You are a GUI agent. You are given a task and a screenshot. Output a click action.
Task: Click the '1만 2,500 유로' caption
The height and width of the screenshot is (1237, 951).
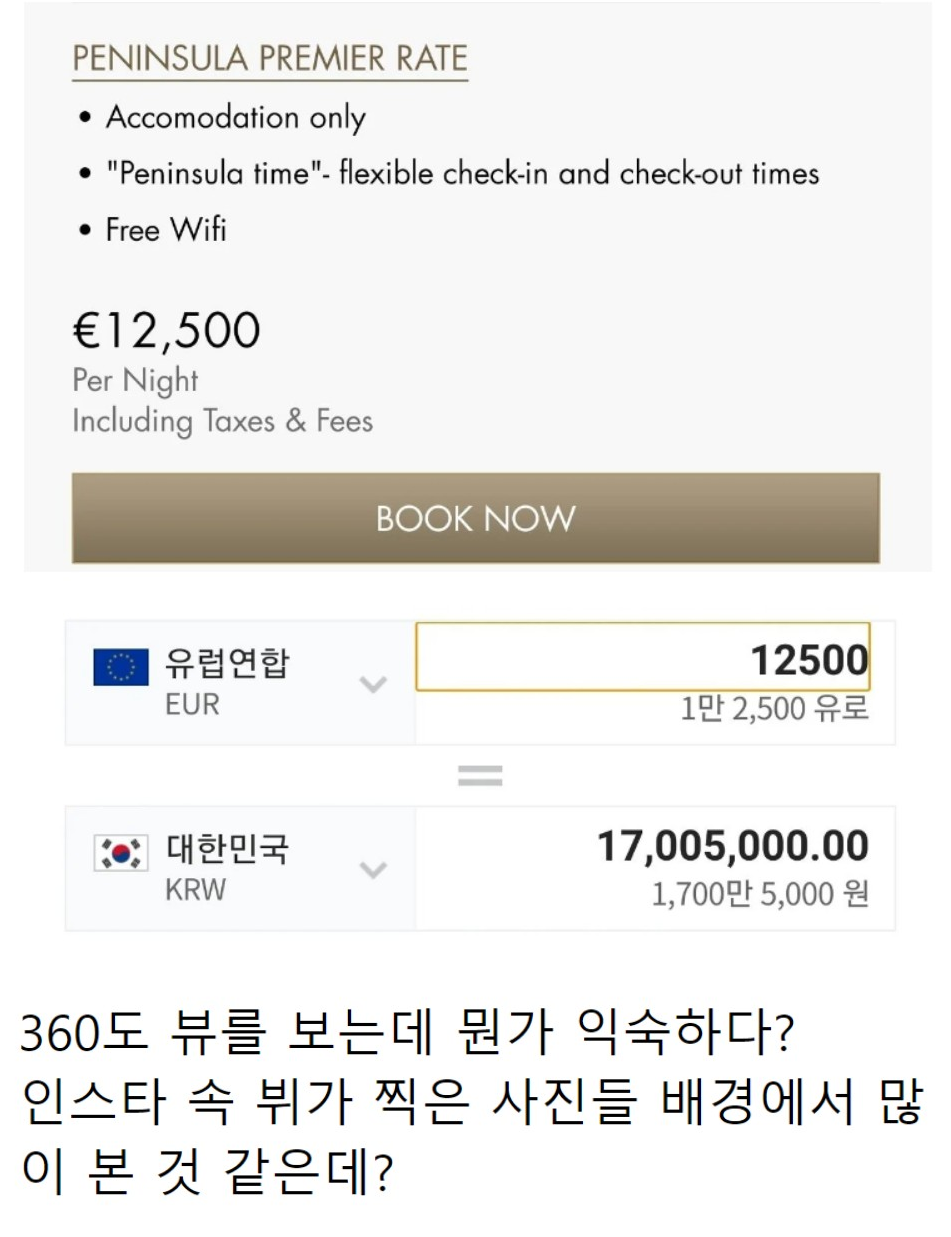(x=775, y=709)
